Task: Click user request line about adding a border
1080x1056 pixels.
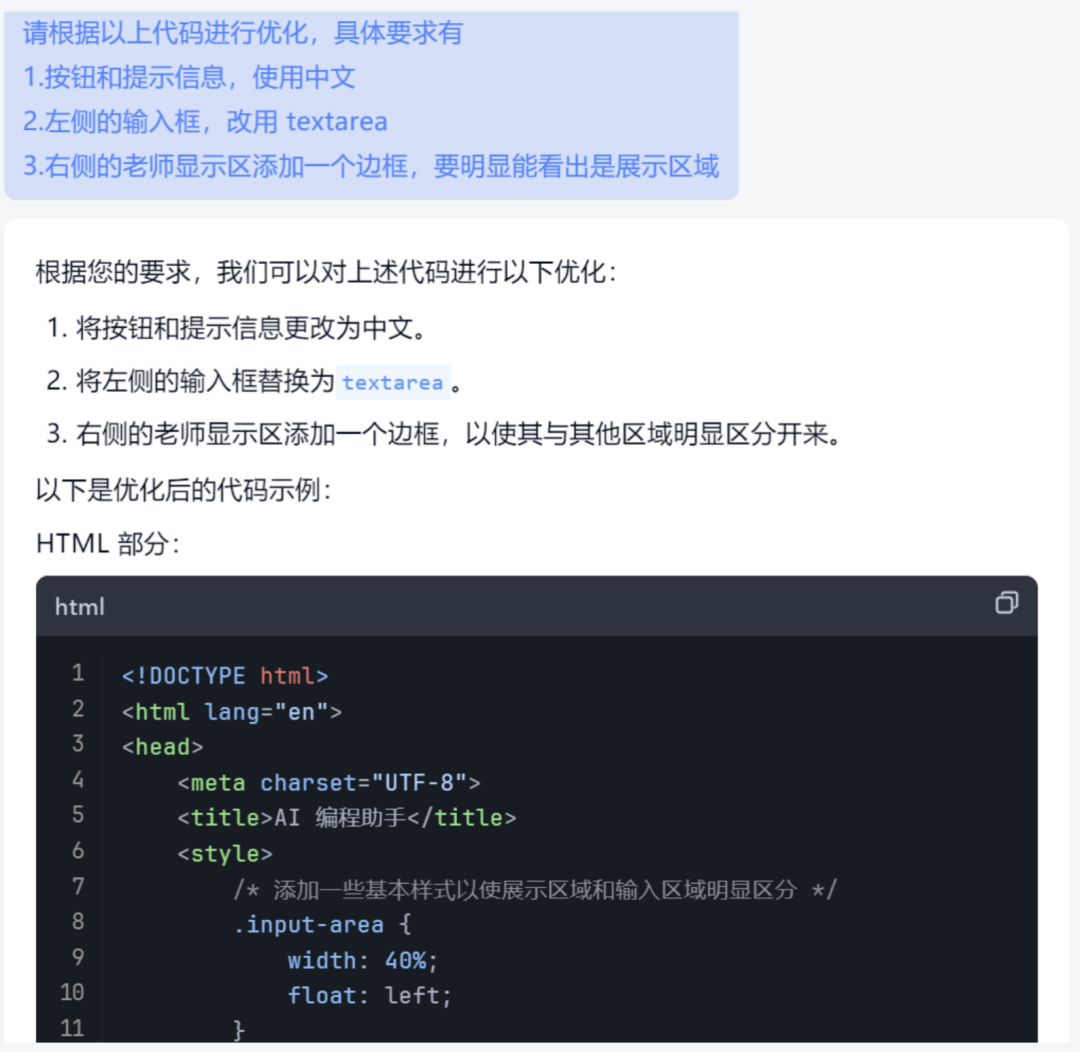Action: pos(371,166)
